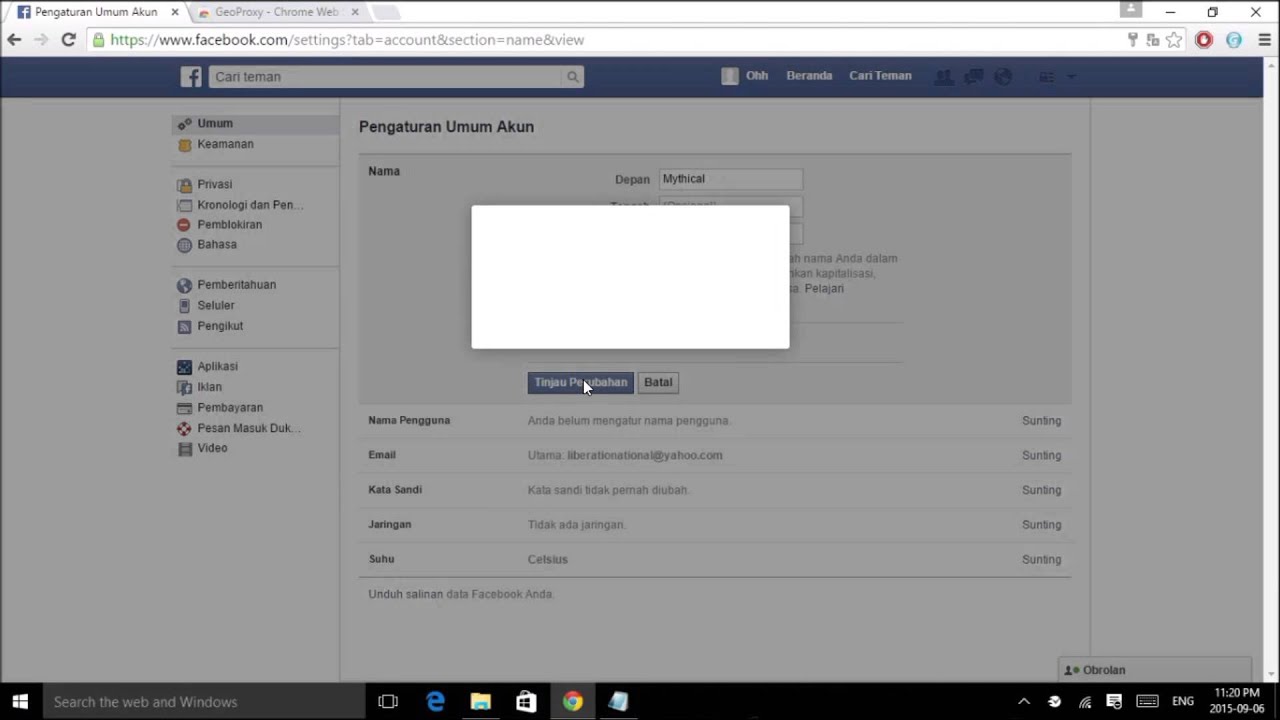
Task: Bookmark the page with the star icon
Action: 1174,40
